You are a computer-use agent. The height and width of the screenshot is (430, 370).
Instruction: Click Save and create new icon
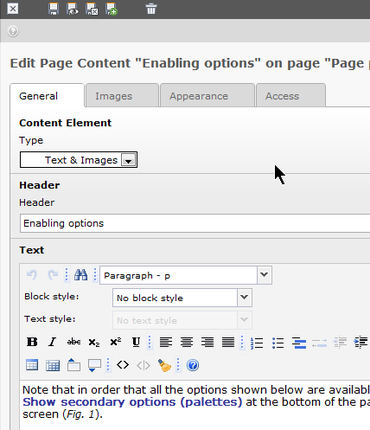coord(111,9)
